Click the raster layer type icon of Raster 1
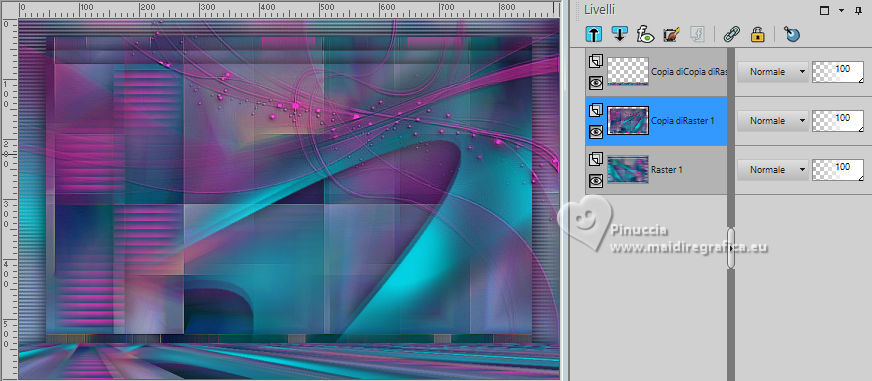Image resolution: width=872 pixels, height=381 pixels. [595, 160]
